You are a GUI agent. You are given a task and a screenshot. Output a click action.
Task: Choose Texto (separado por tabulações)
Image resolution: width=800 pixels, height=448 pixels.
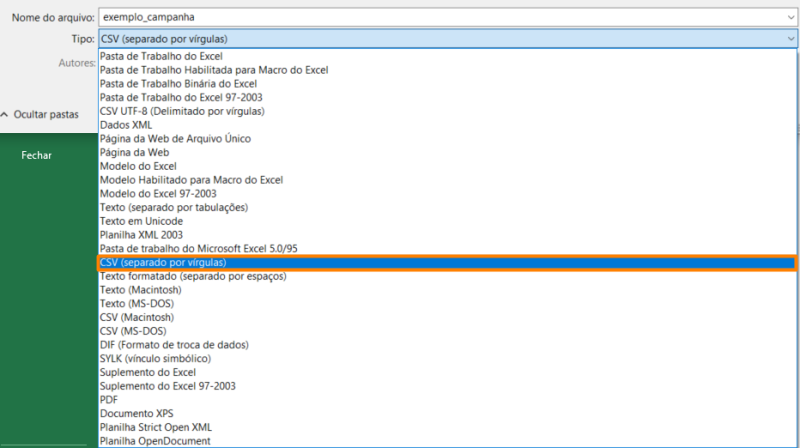point(174,207)
